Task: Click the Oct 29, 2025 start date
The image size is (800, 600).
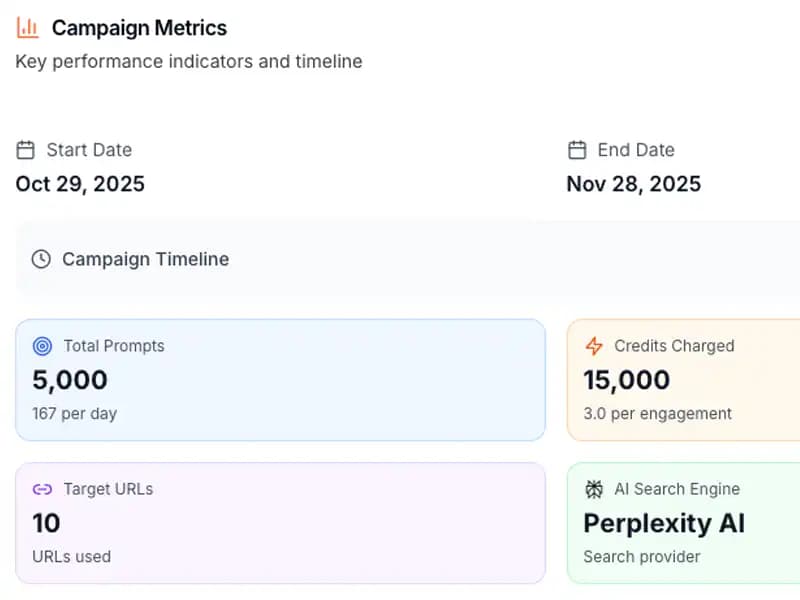Action: click(x=80, y=184)
